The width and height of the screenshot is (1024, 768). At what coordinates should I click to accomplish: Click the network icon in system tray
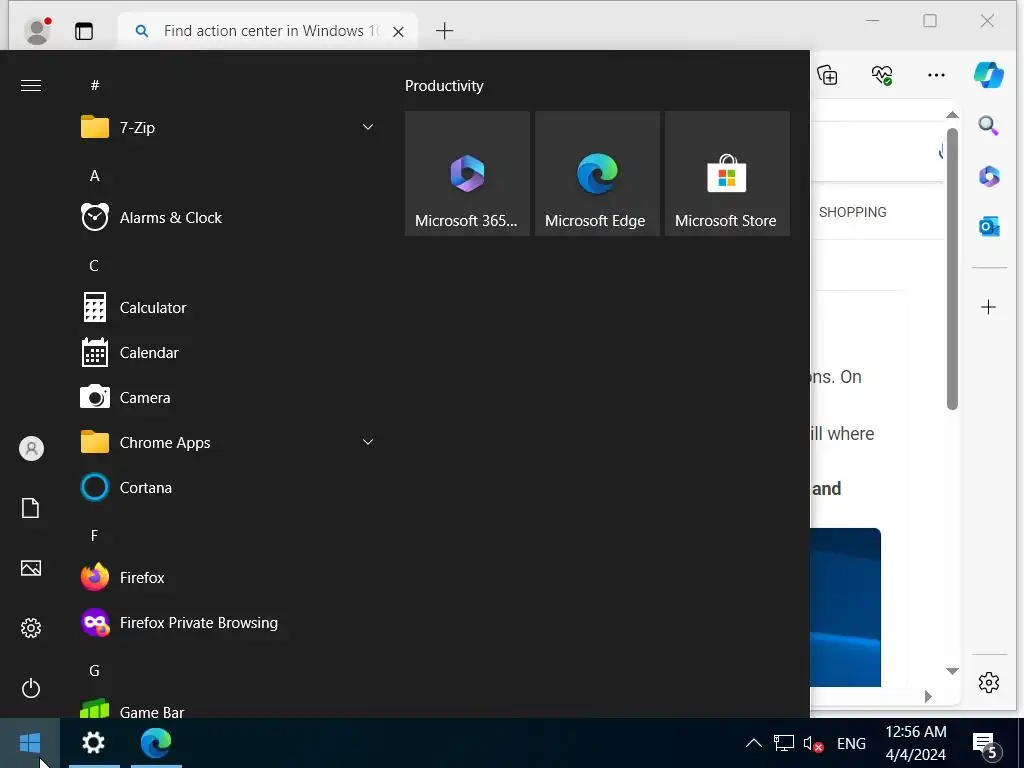[x=784, y=743]
